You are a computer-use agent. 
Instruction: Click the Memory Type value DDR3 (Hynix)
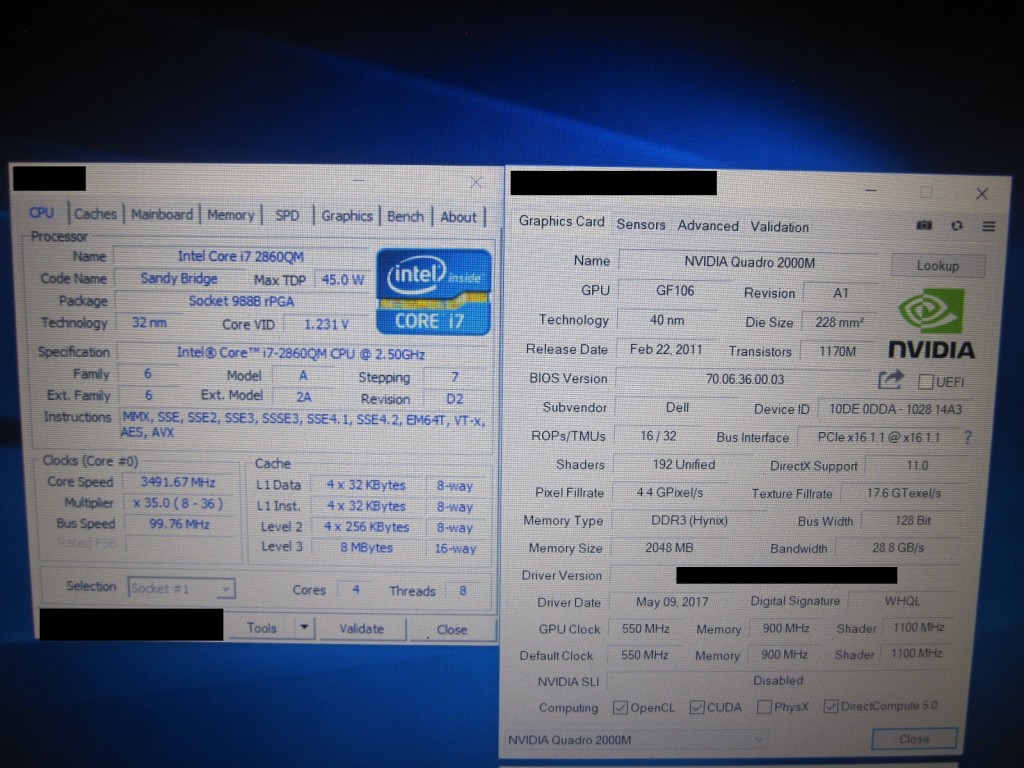(x=689, y=520)
